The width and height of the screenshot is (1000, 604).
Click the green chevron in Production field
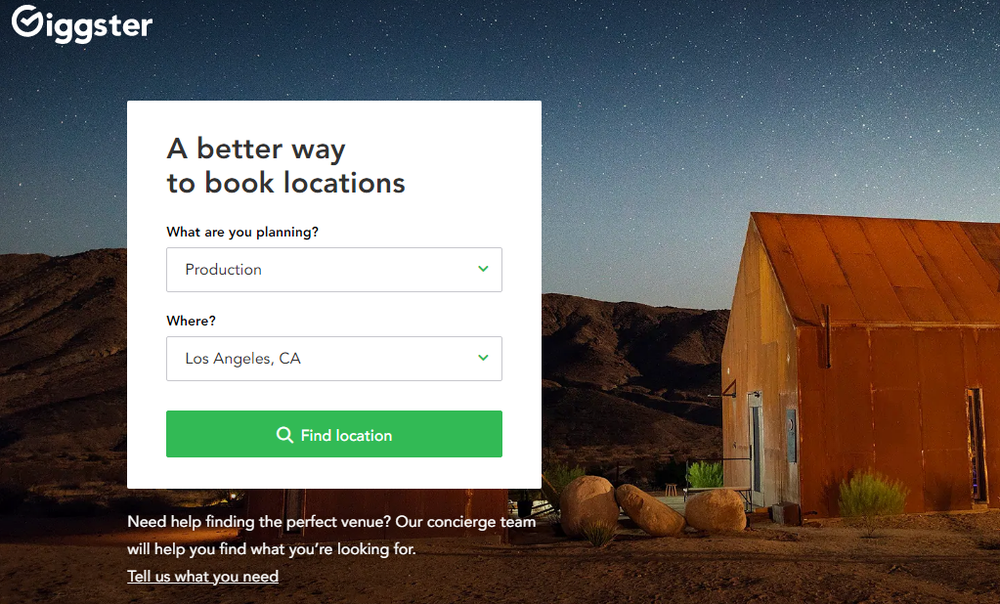coord(483,269)
